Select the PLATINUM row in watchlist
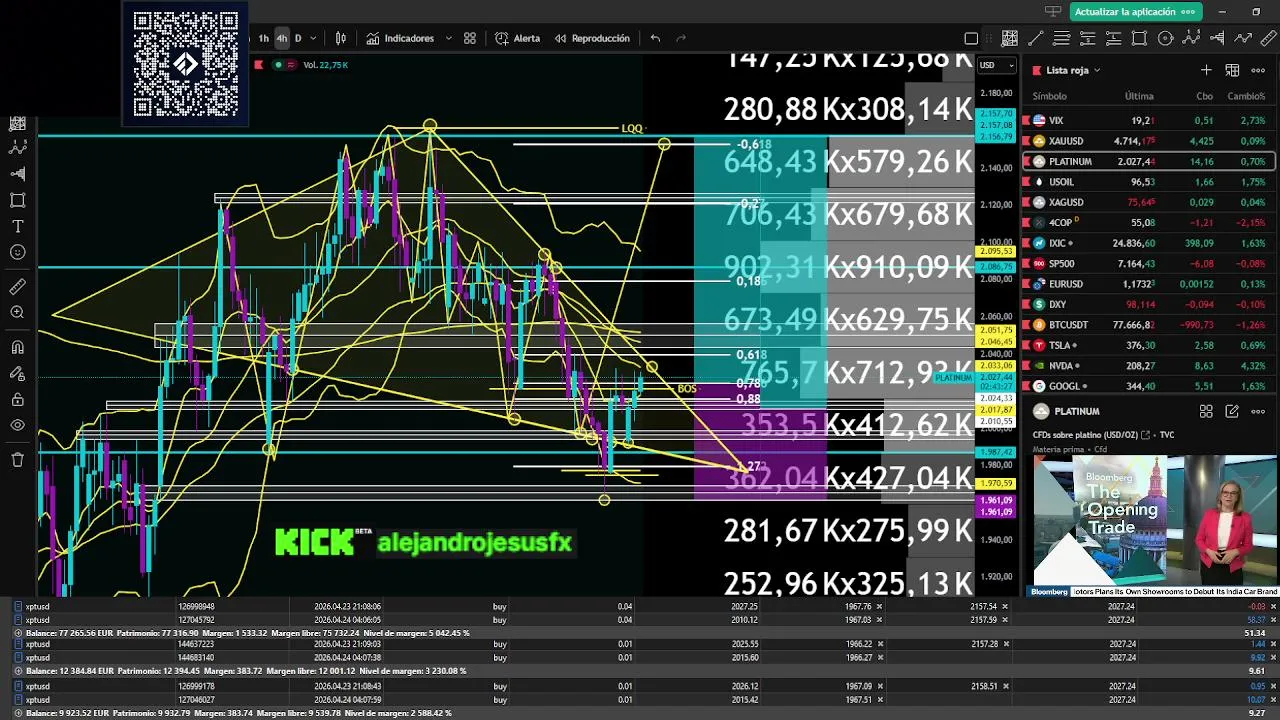 coord(1146,161)
